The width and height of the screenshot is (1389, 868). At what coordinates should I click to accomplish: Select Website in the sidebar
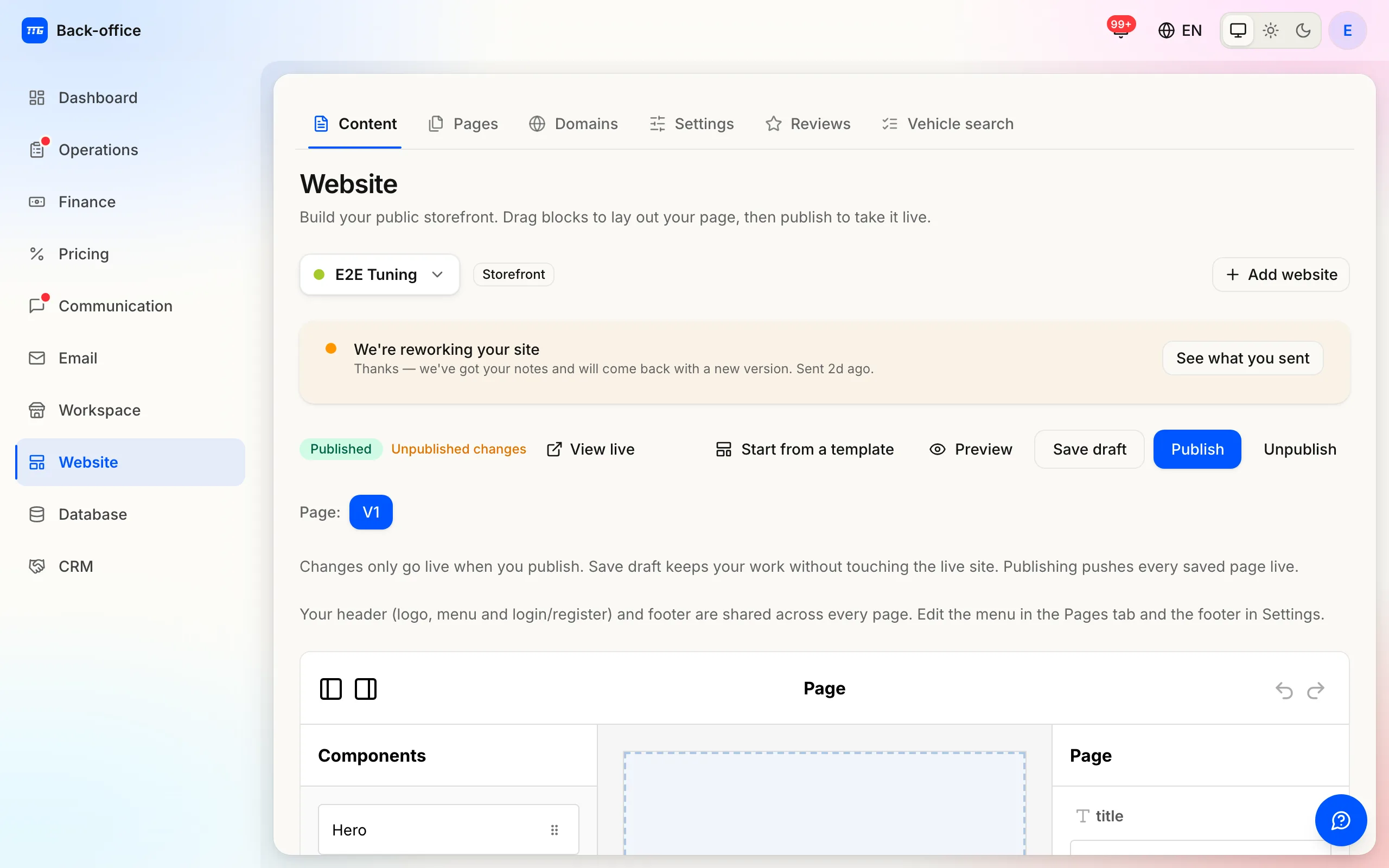pos(130,462)
